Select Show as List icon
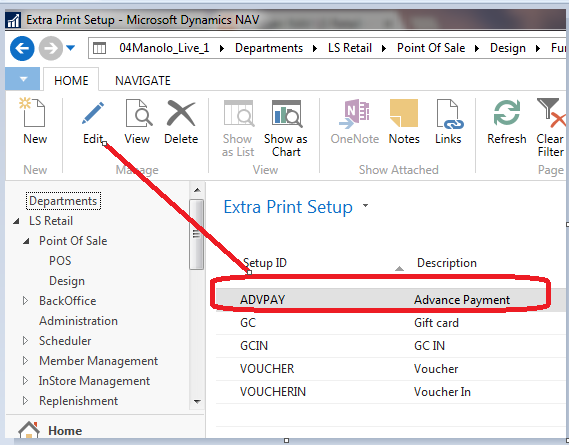This screenshot has height=445, width=569. 238,113
